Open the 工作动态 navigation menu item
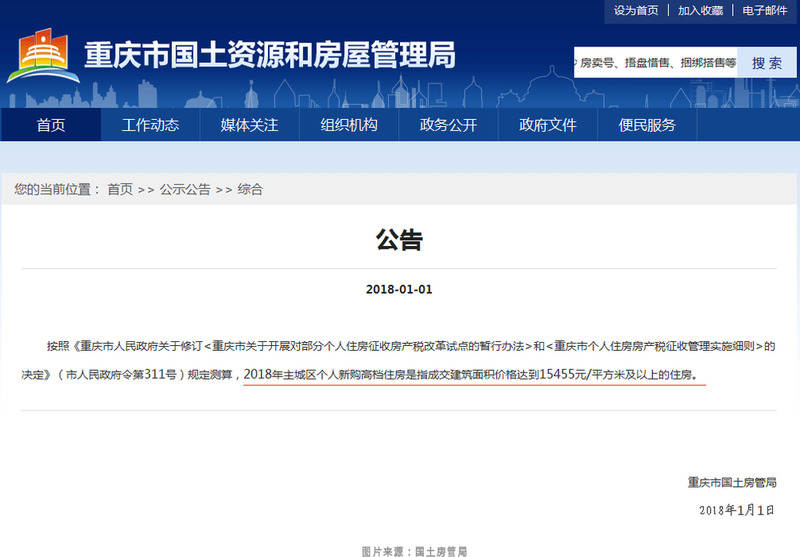This screenshot has height=557, width=800. pos(150,125)
